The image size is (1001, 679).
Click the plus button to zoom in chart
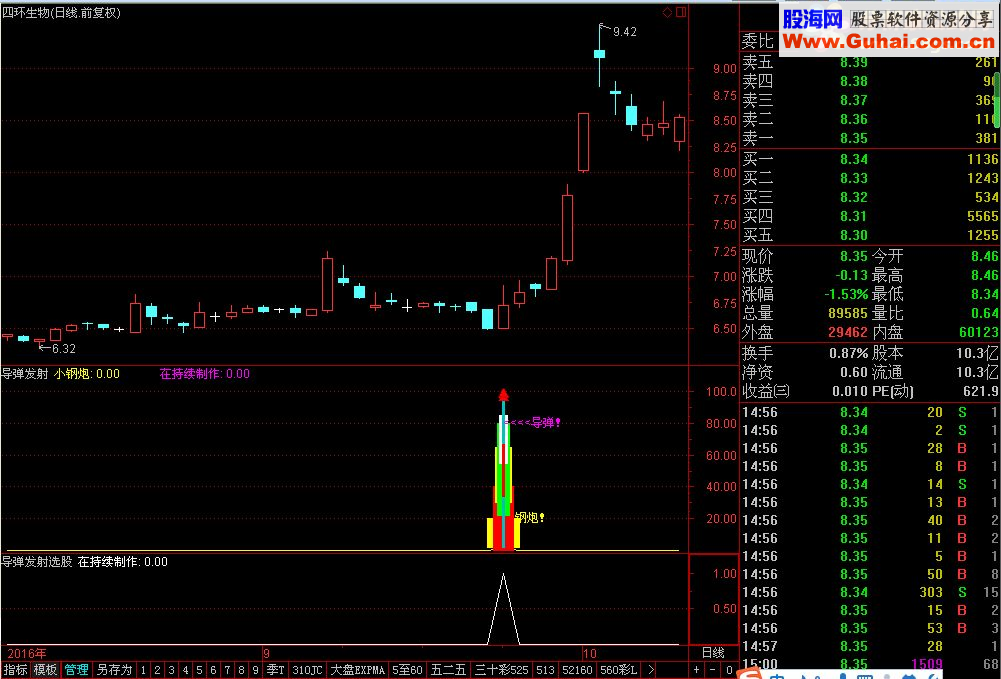(x=696, y=670)
